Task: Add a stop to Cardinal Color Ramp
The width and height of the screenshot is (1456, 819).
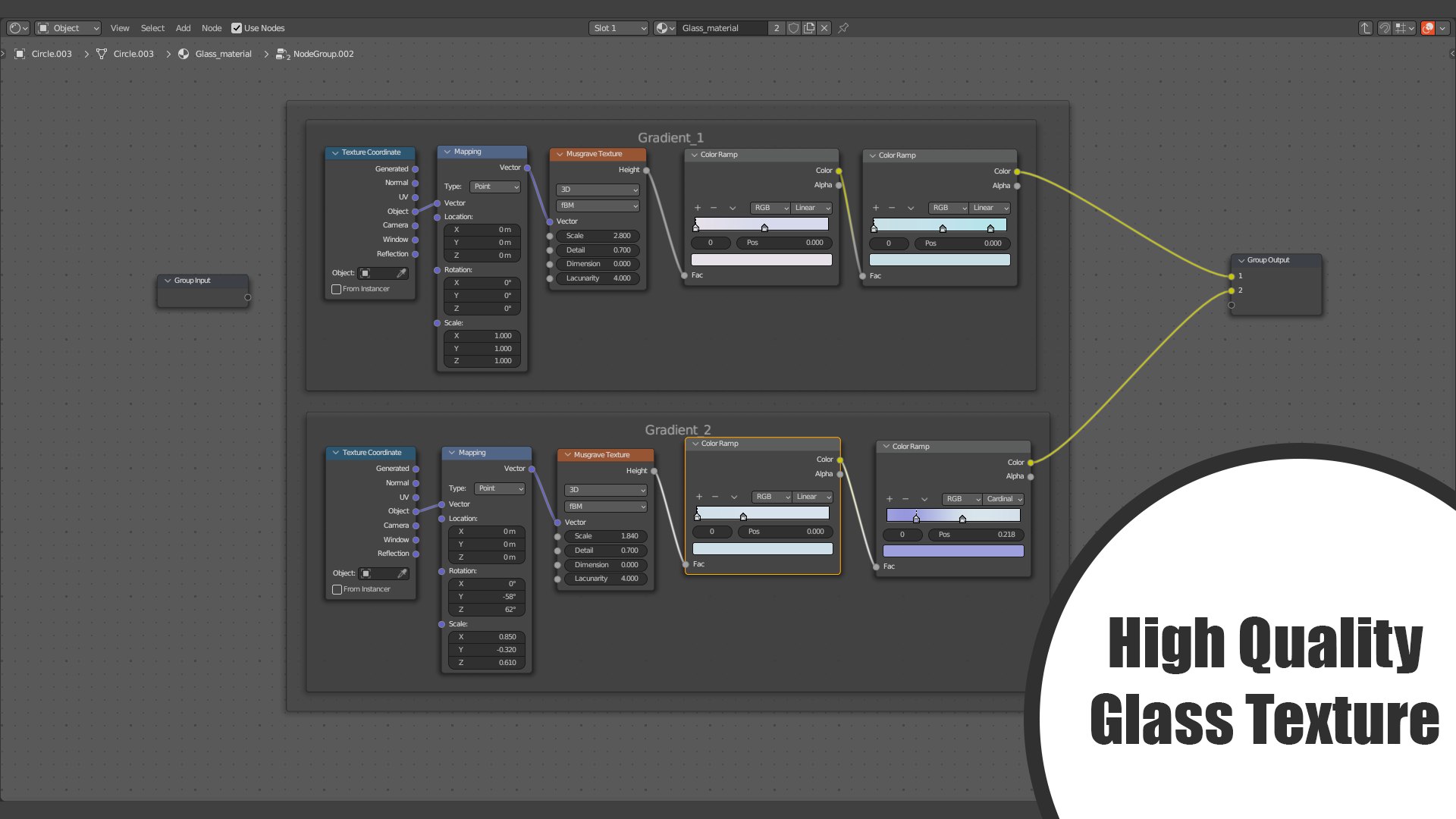Action: point(890,499)
